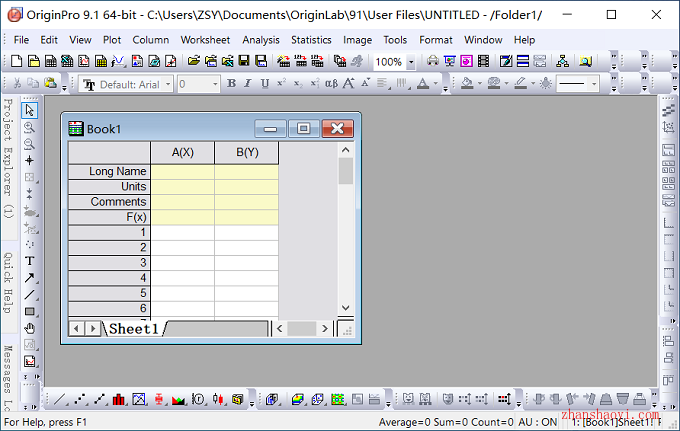Toggle Greek alpha-beta text
The height and width of the screenshot is (431, 680).
[332, 83]
